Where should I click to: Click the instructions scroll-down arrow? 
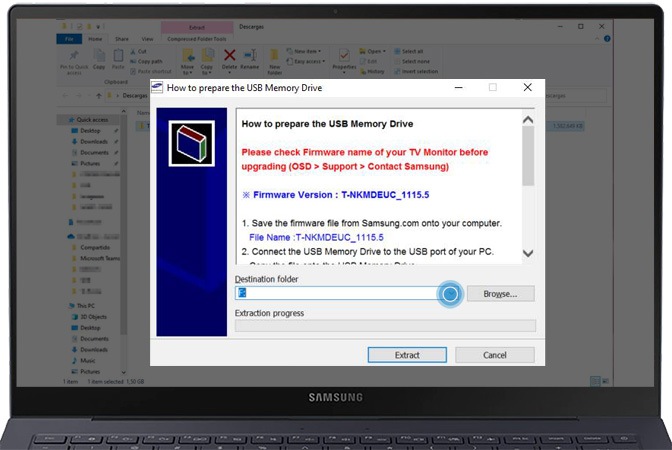[x=528, y=253]
